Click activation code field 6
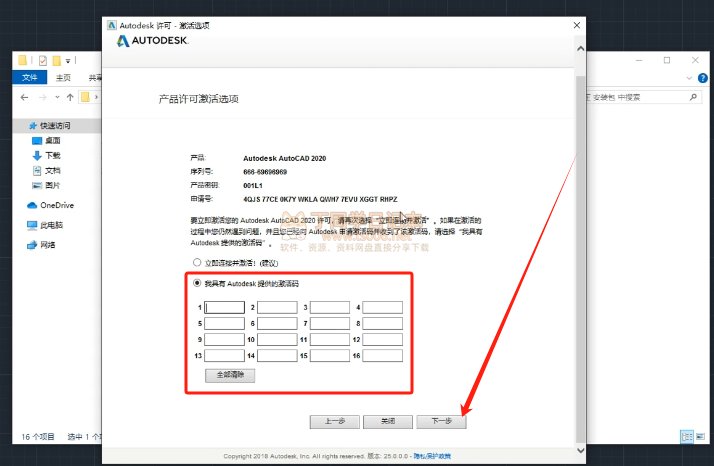 pos(277,323)
